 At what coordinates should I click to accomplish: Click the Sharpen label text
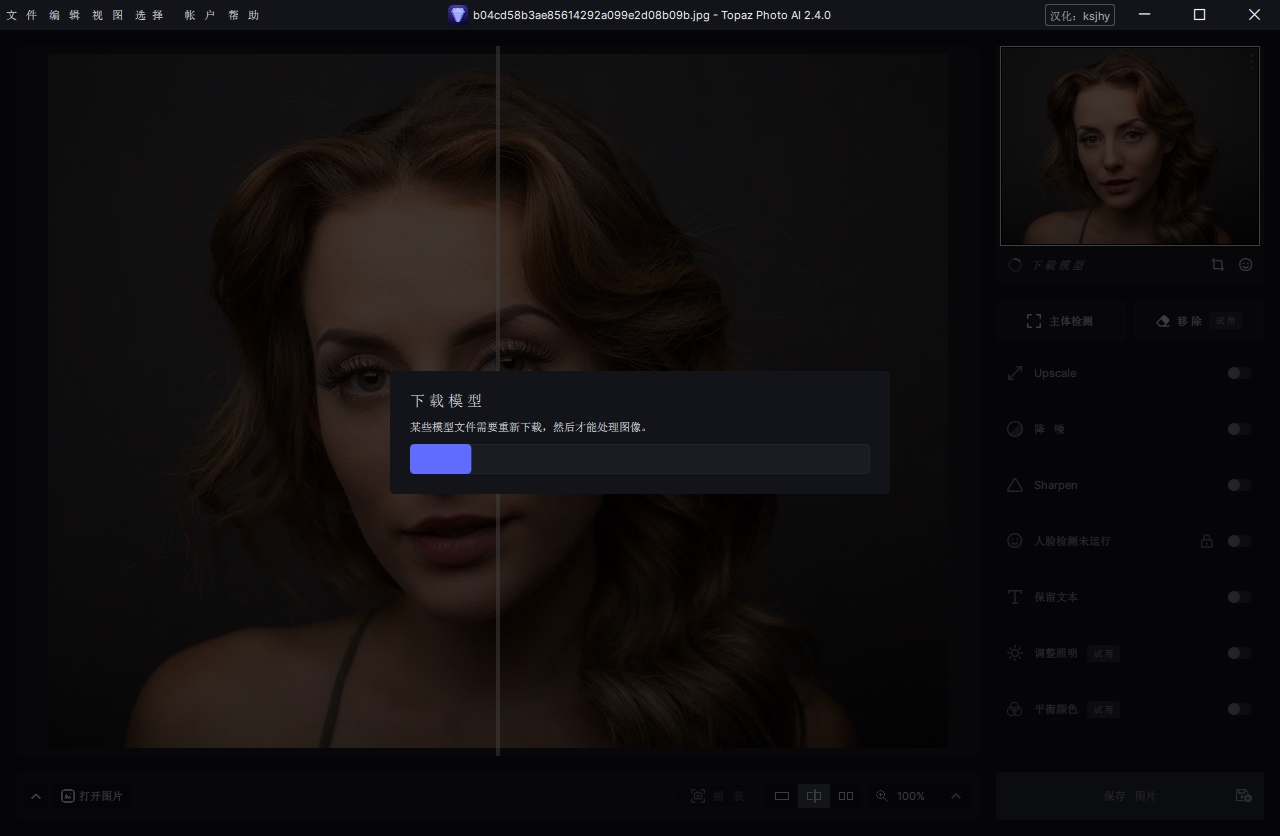click(x=1056, y=485)
